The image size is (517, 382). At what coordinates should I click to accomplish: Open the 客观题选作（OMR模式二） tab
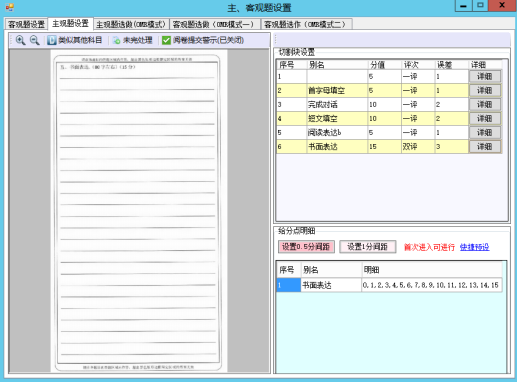pos(306,24)
